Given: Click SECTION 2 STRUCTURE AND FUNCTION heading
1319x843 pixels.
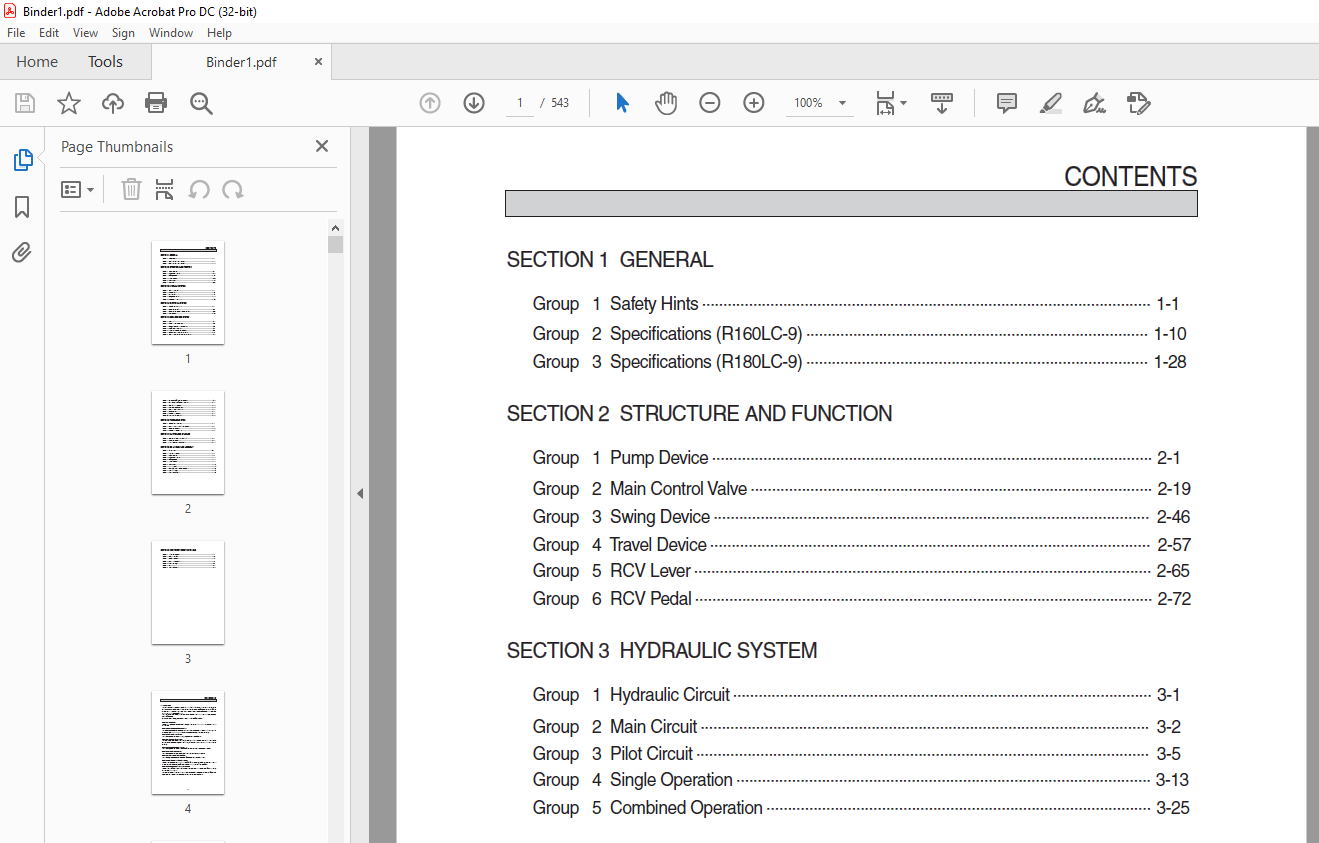Looking at the screenshot, I should [x=699, y=414].
